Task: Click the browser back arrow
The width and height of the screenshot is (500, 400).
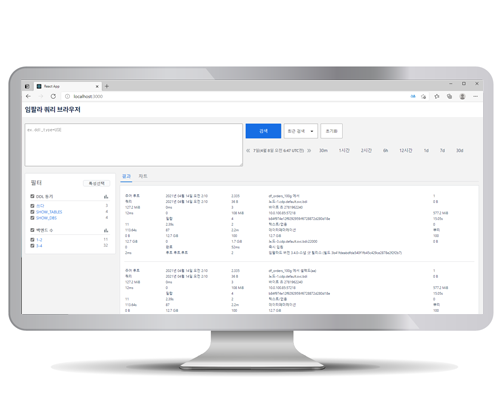Action: pyautogui.click(x=28, y=96)
